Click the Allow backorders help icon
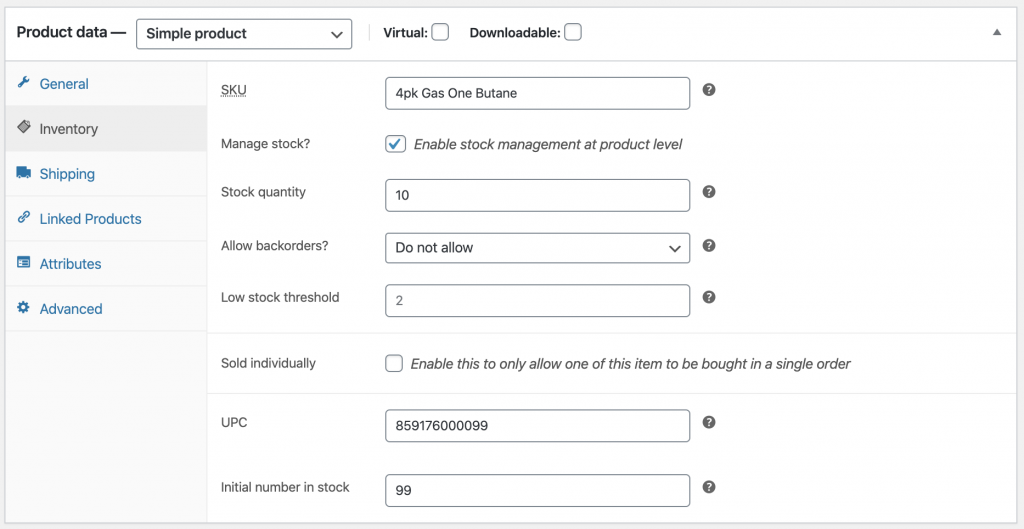 pyautogui.click(x=709, y=246)
